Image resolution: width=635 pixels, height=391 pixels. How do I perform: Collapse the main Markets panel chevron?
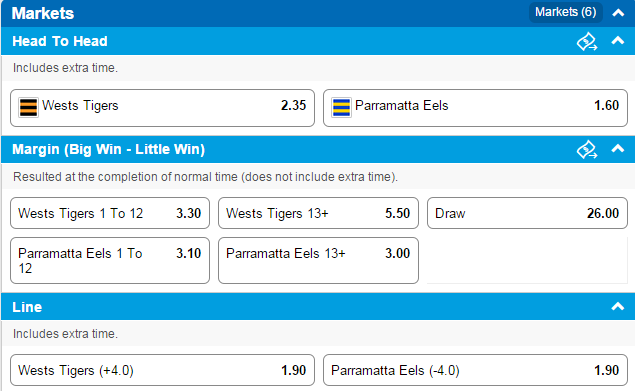click(x=618, y=13)
